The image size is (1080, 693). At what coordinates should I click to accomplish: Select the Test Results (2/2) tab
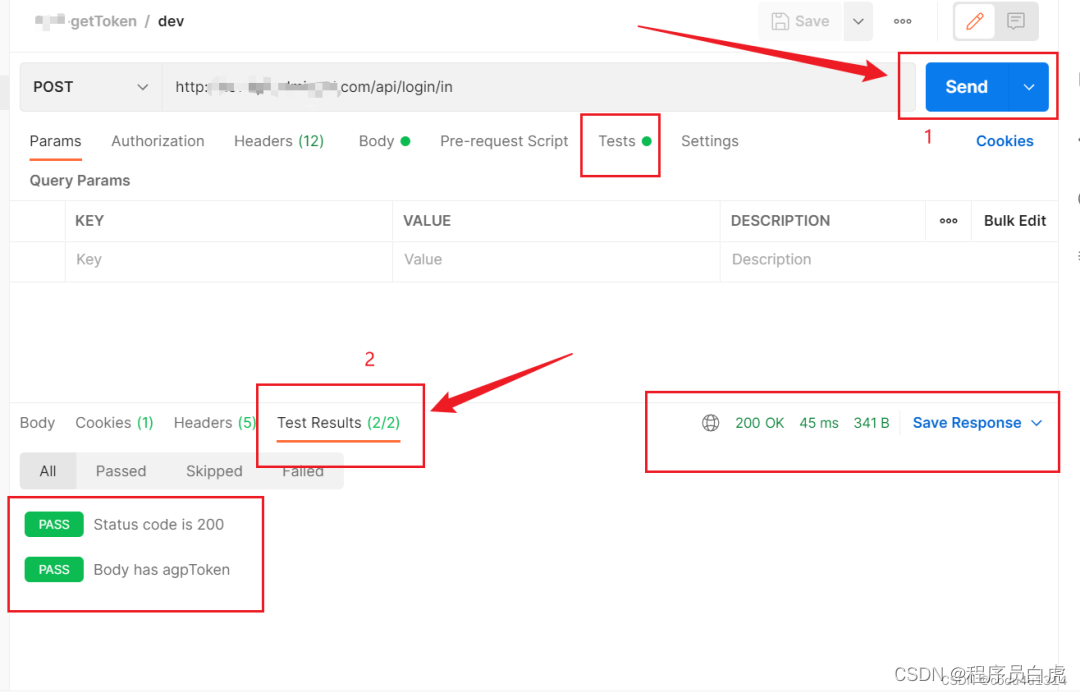point(338,423)
